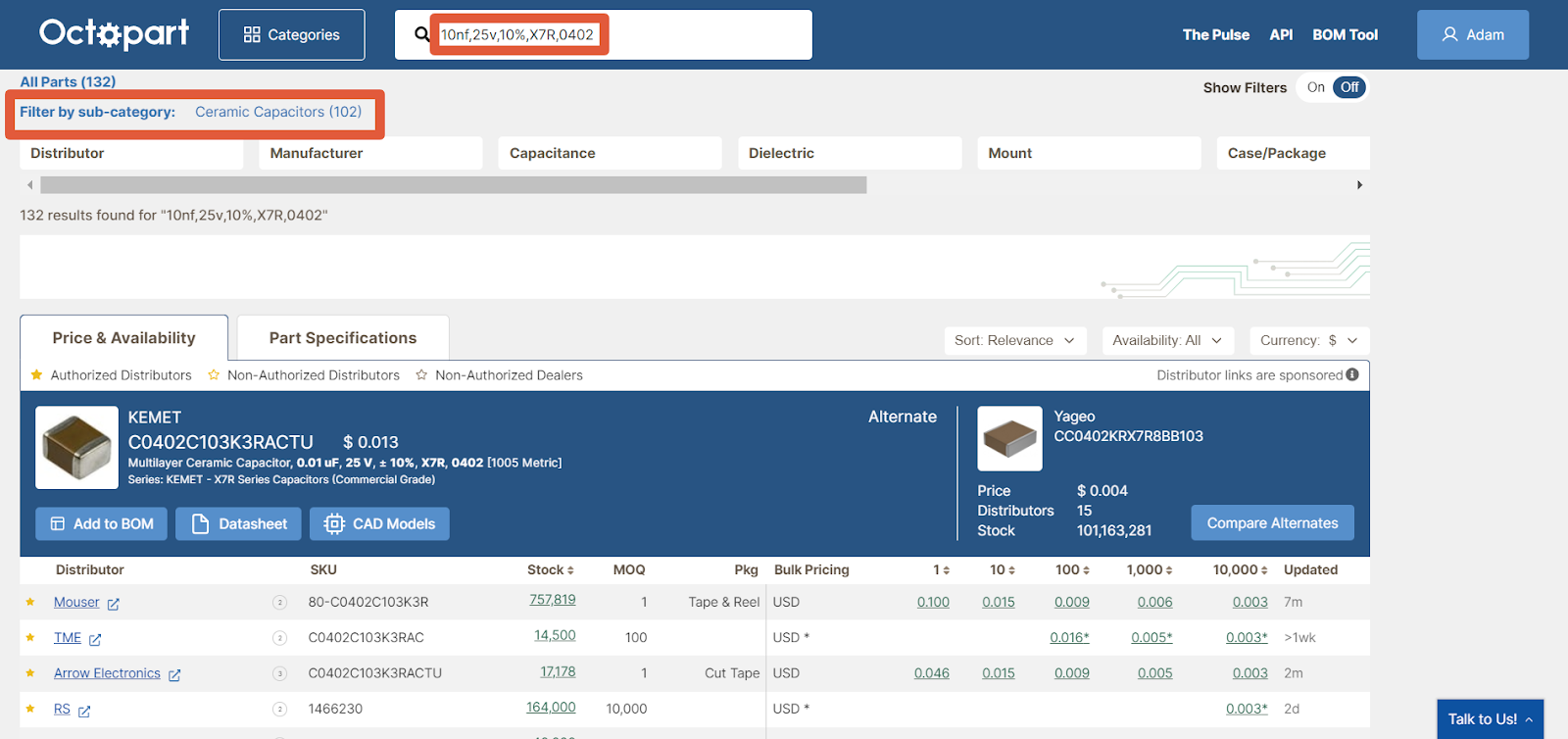Sort by price break 10,000 column
1568x739 pixels.
(x=1264, y=570)
